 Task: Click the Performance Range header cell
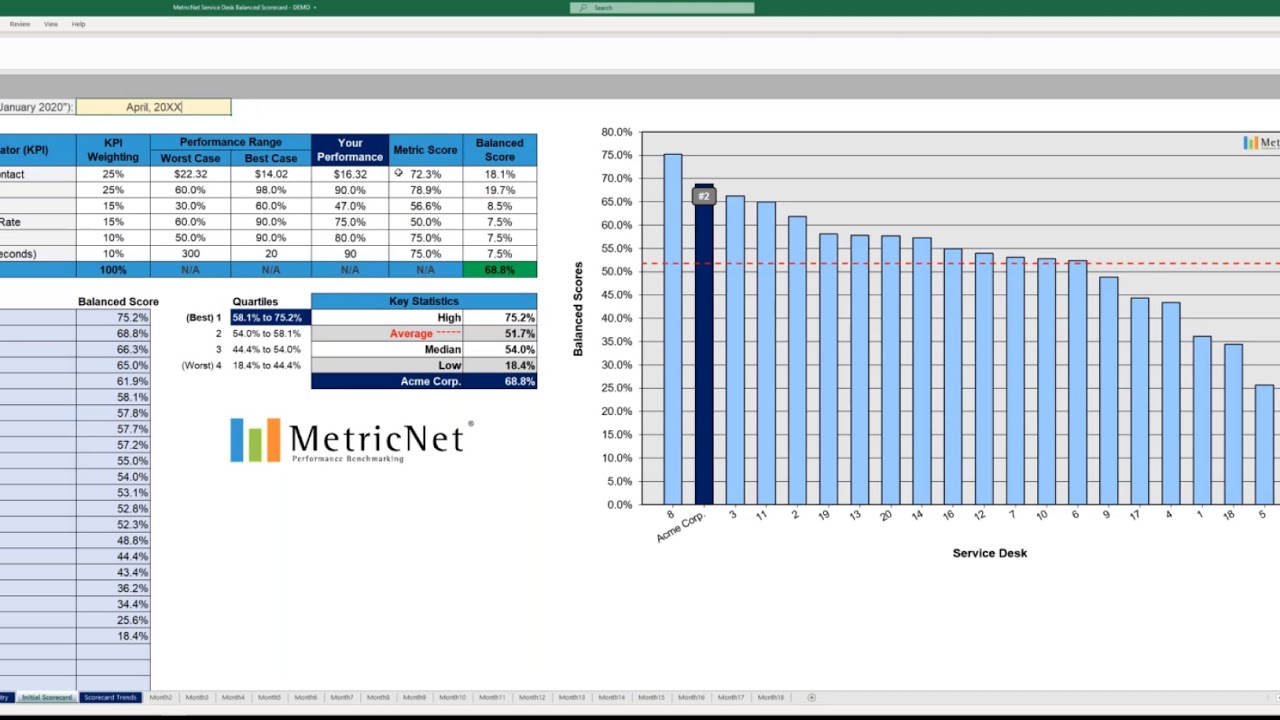click(x=230, y=142)
